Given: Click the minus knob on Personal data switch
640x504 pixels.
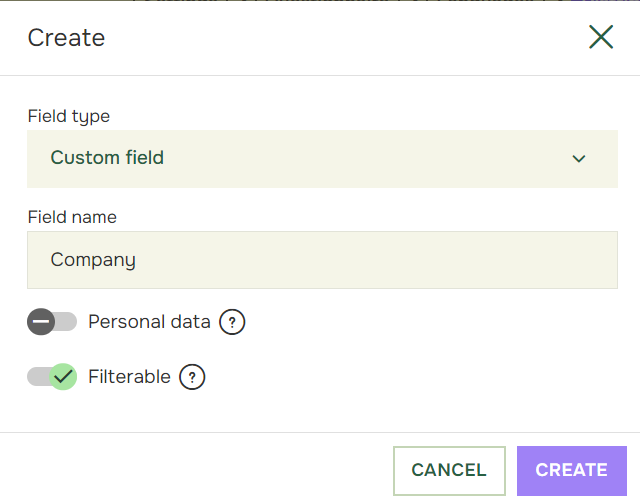Looking at the screenshot, I should (x=41, y=322).
